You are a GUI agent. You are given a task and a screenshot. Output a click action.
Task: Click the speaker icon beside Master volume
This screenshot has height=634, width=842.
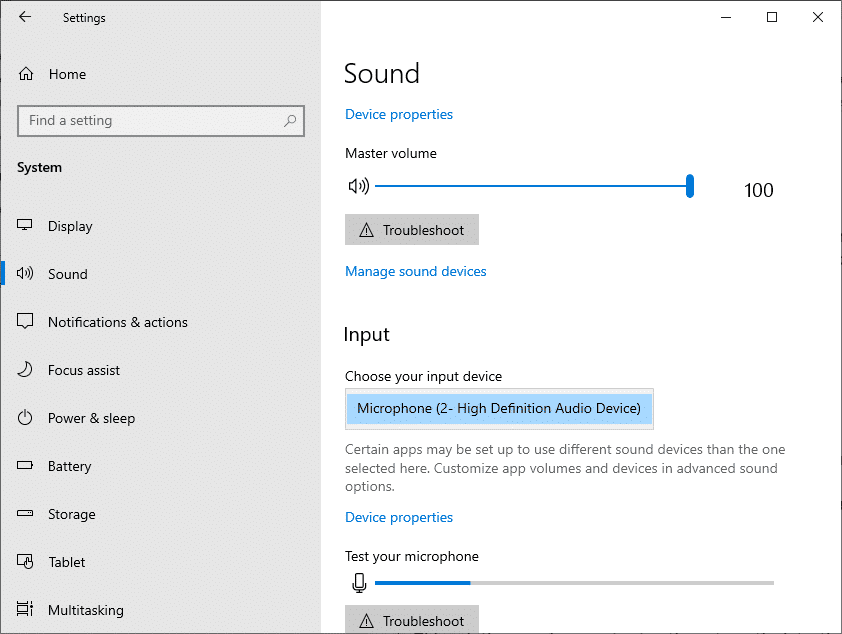(358, 186)
